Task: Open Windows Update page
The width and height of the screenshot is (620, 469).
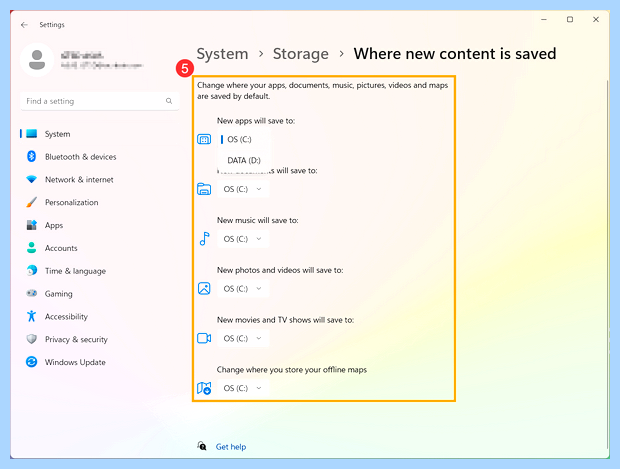Action: (99, 362)
